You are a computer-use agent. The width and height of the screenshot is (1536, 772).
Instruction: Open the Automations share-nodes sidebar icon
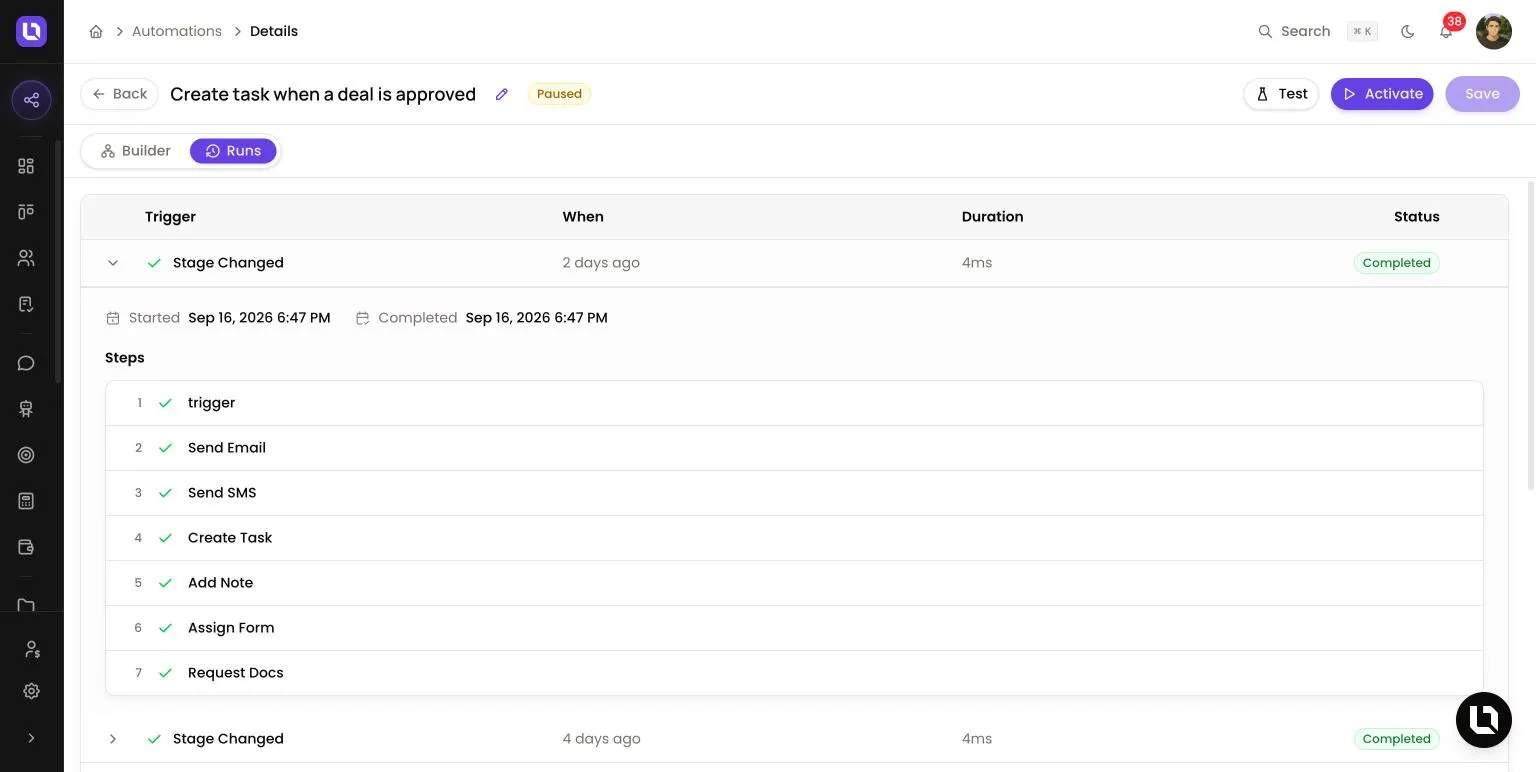31,100
